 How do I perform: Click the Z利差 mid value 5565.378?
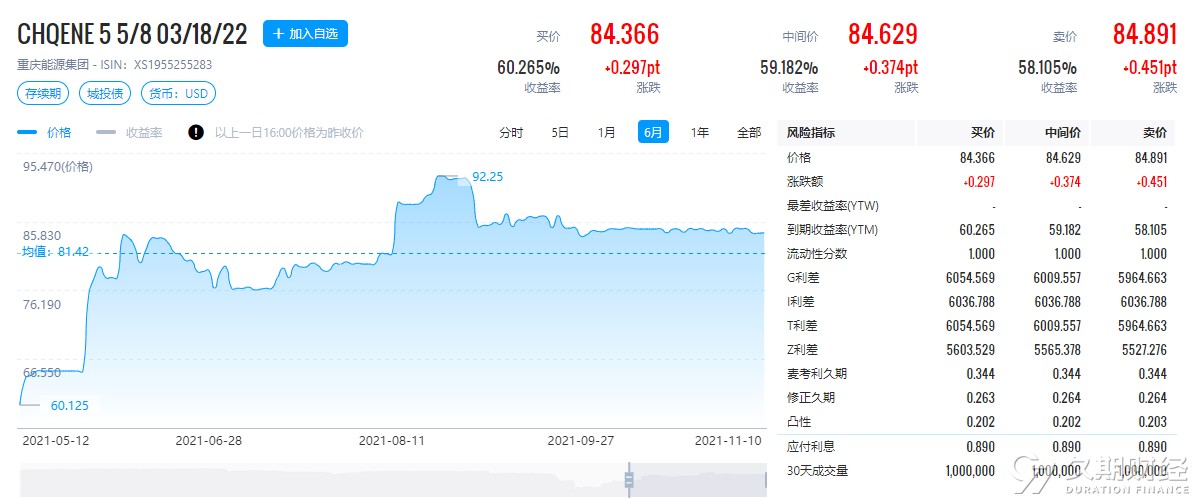tap(1057, 350)
